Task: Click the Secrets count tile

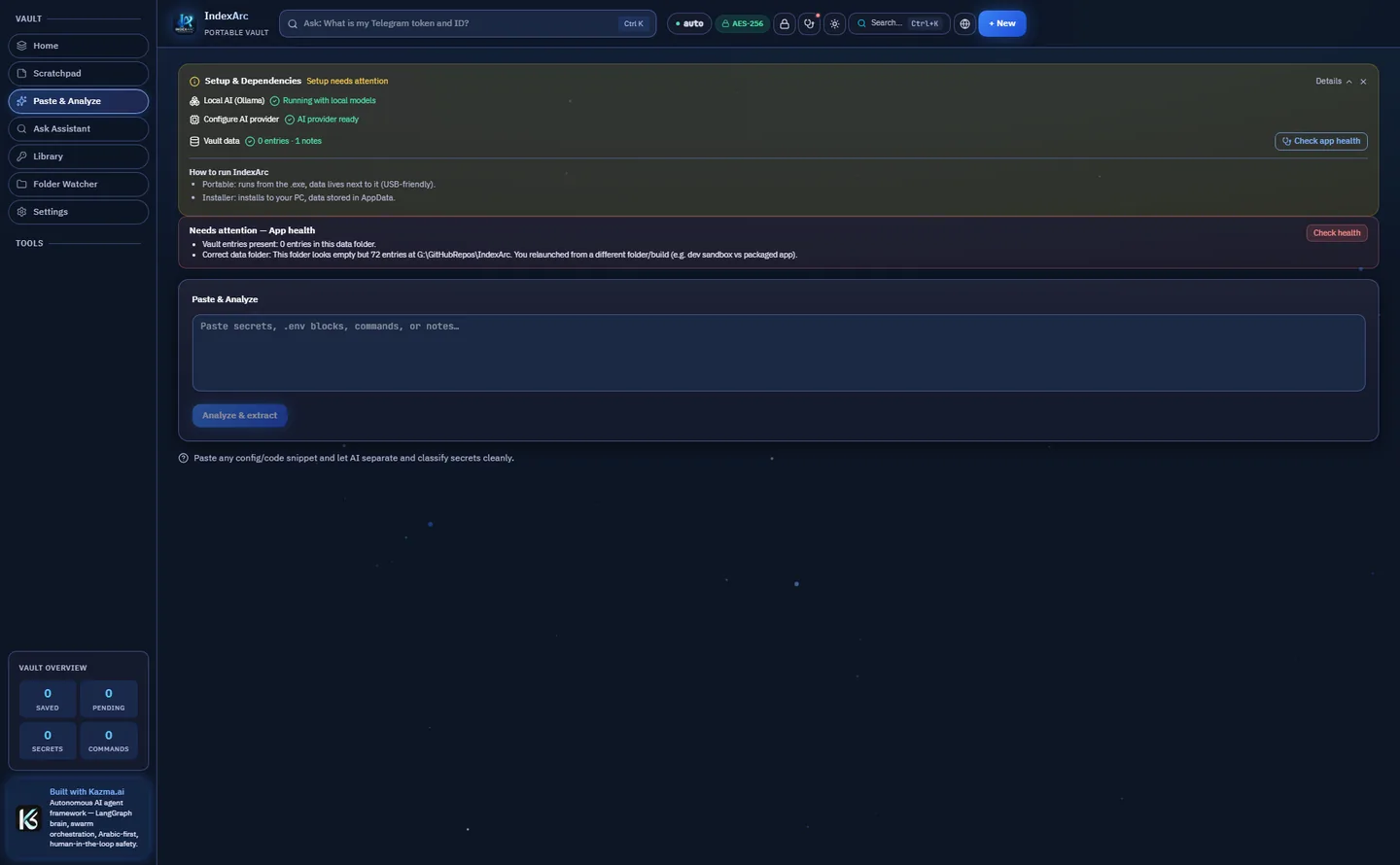Action: point(48,741)
